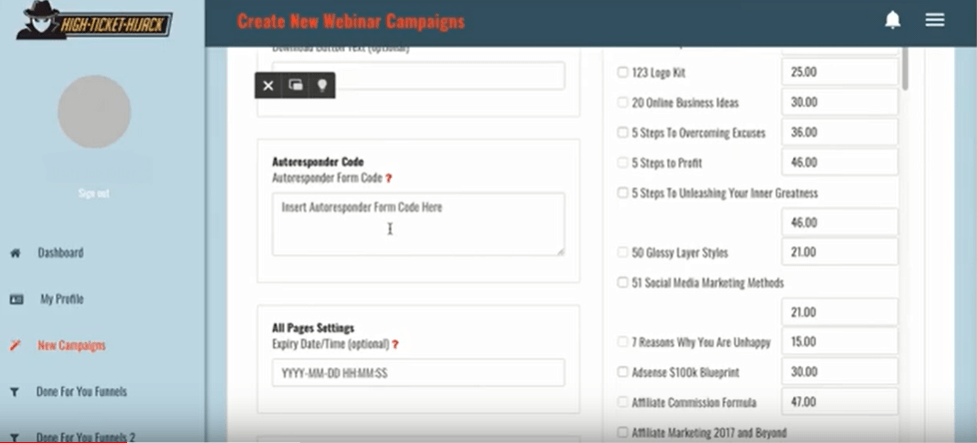Viewport: 977px width, 443px height.
Task: Click help question mark beside Expiry Date/Time
Action: [x=395, y=344]
